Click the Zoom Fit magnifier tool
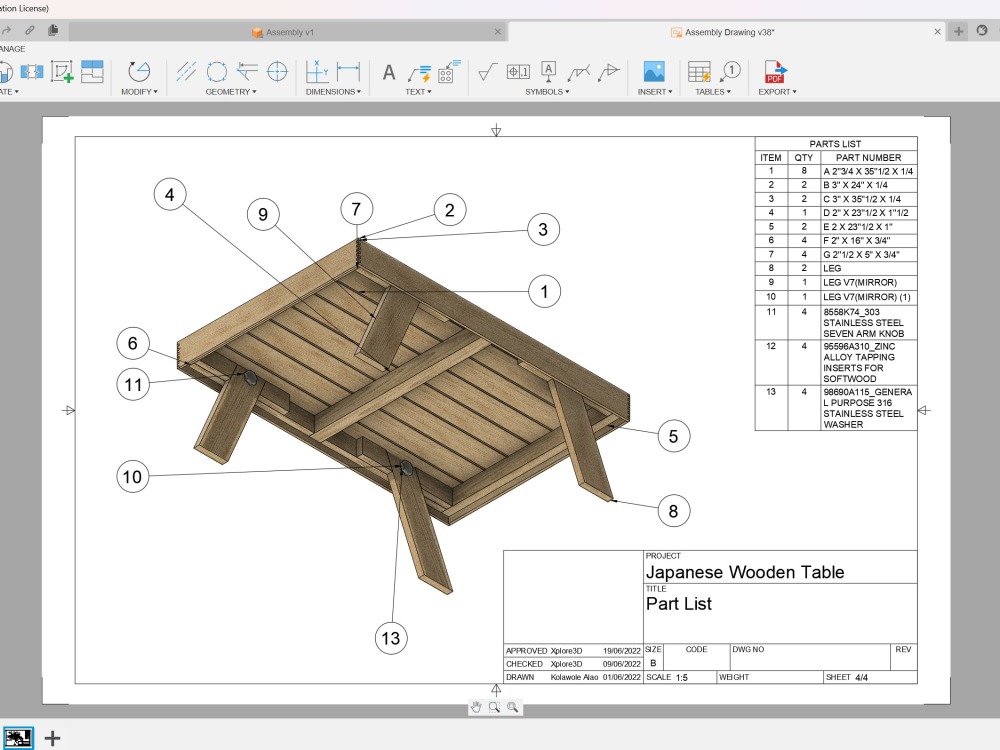Viewport: 1000px width, 750px height. coord(513,707)
